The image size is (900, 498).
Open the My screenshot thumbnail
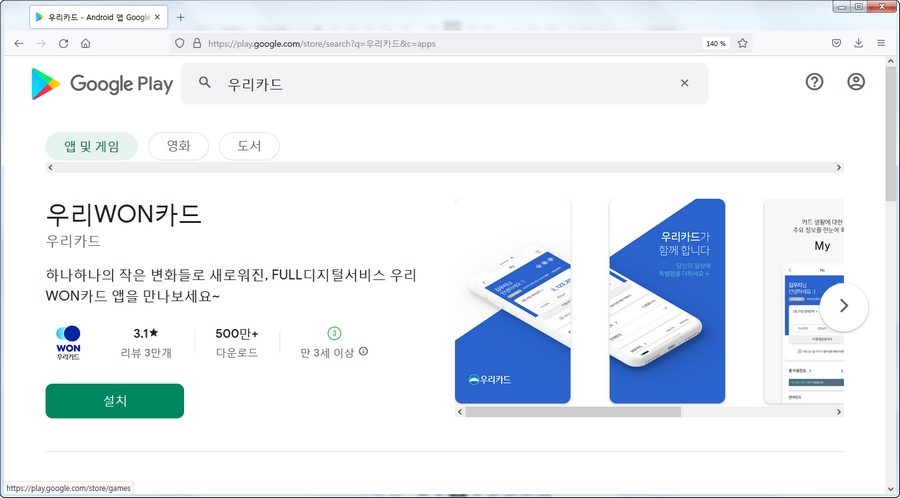[x=804, y=301]
